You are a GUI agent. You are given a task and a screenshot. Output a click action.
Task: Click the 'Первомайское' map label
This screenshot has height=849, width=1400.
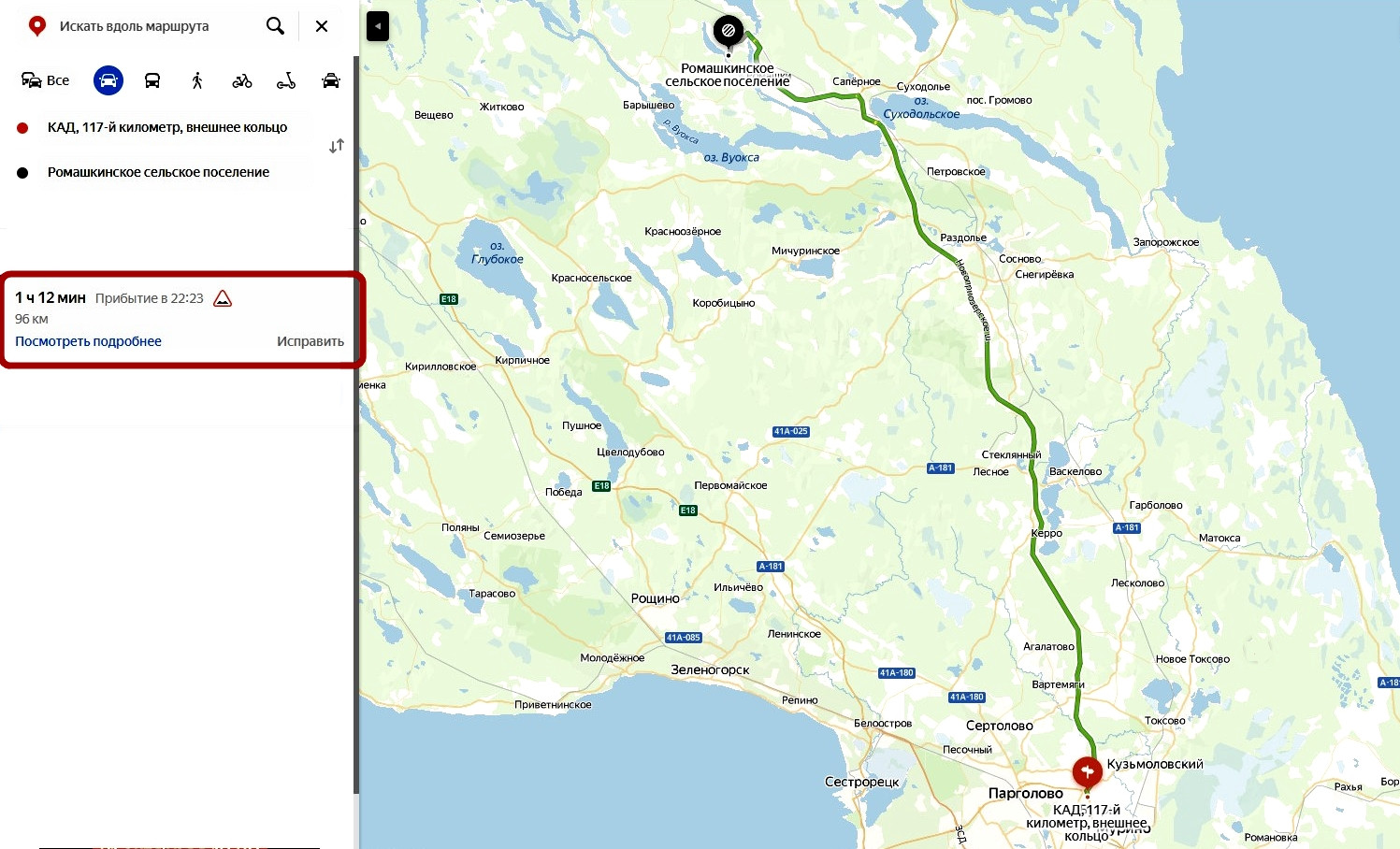(x=730, y=485)
